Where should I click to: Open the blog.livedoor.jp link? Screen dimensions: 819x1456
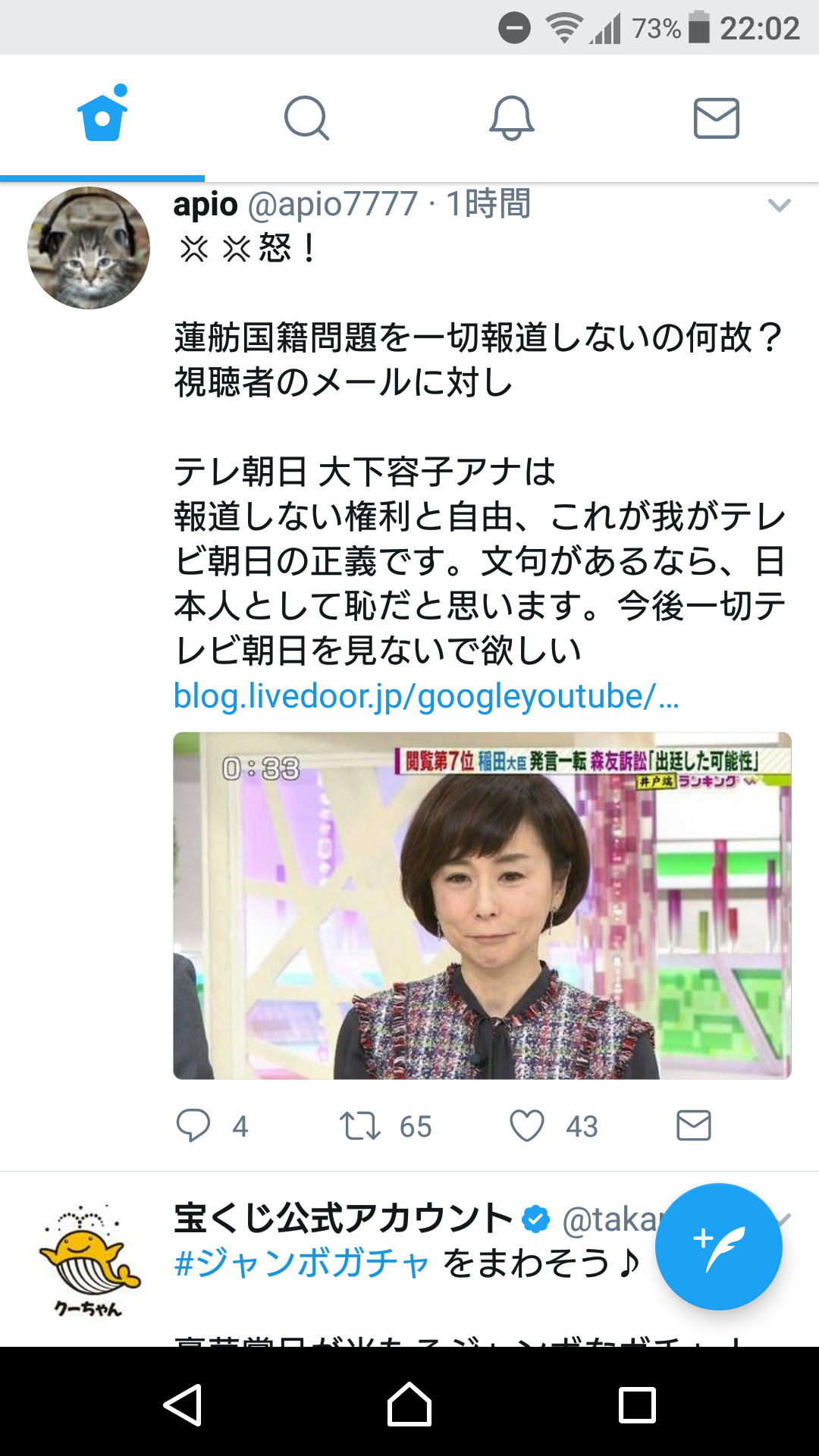(426, 695)
